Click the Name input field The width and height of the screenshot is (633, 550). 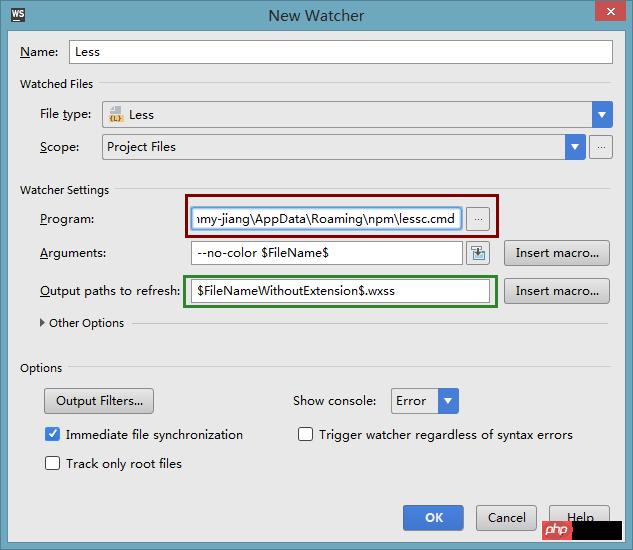pos(341,52)
